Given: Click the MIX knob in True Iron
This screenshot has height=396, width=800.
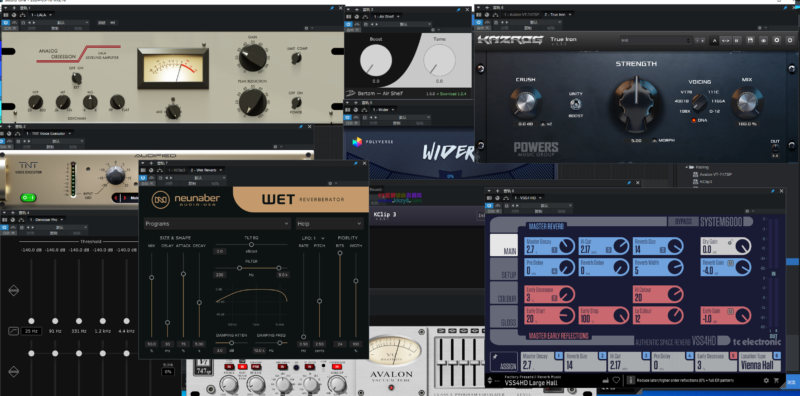Looking at the screenshot, I should point(747,102).
